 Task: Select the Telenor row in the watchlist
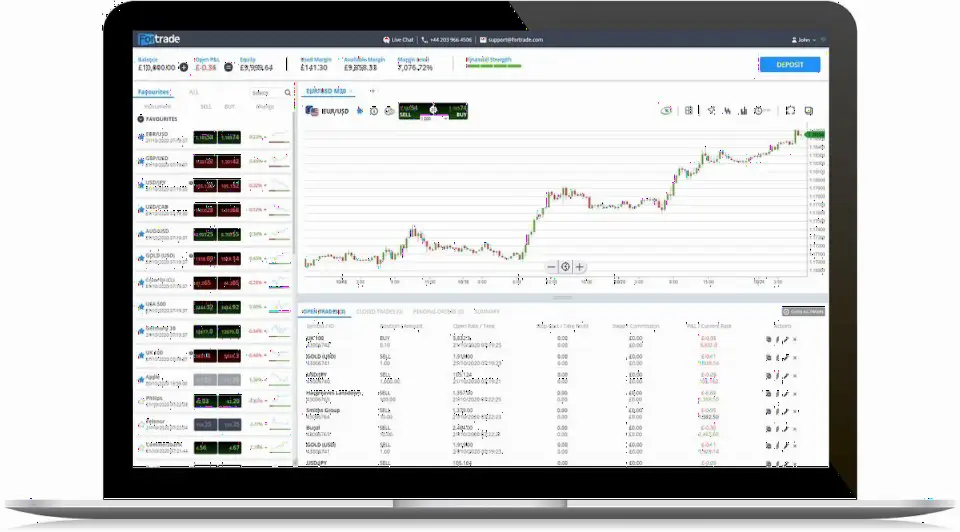[x=212, y=424]
